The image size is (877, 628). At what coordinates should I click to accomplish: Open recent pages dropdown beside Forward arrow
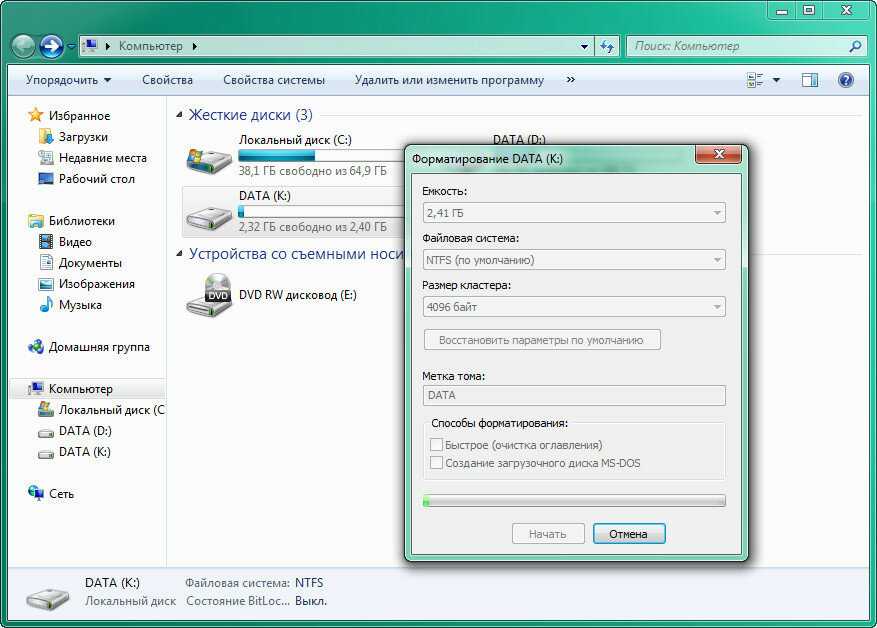coord(72,46)
